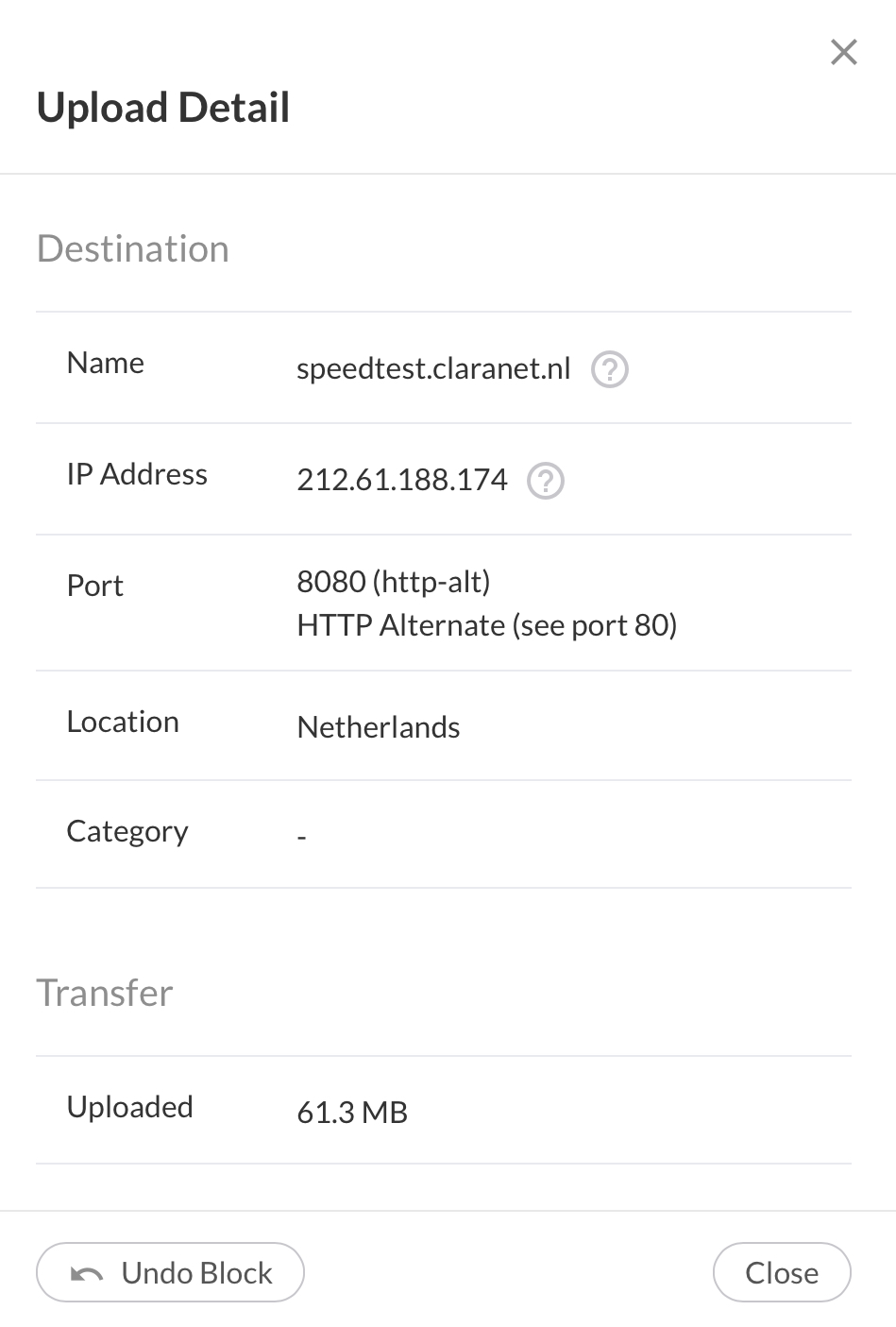
Task: Click the Close button at bottom
Action: (781, 1272)
